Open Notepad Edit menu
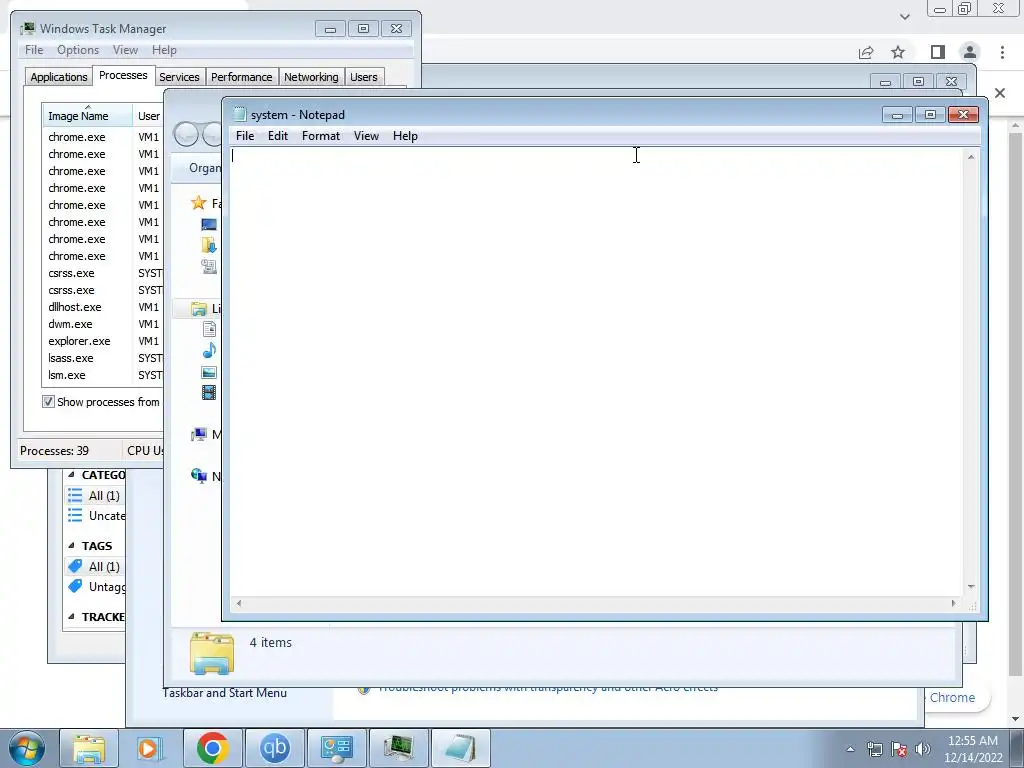Image resolution: width=1024 pixels, height=768 pixels. (x=278, y=136)
